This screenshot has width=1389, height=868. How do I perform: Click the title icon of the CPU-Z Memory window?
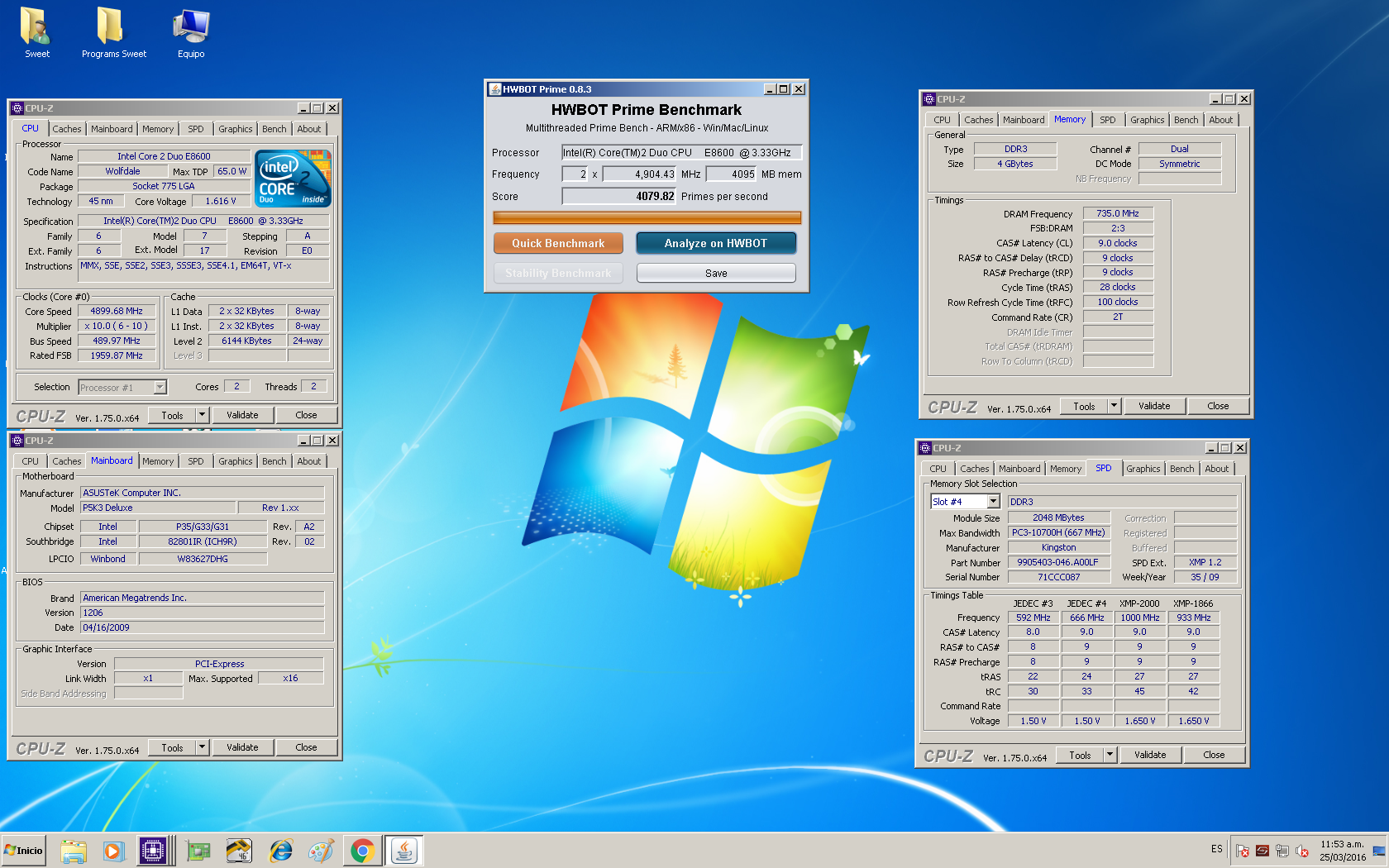point(928,99)
